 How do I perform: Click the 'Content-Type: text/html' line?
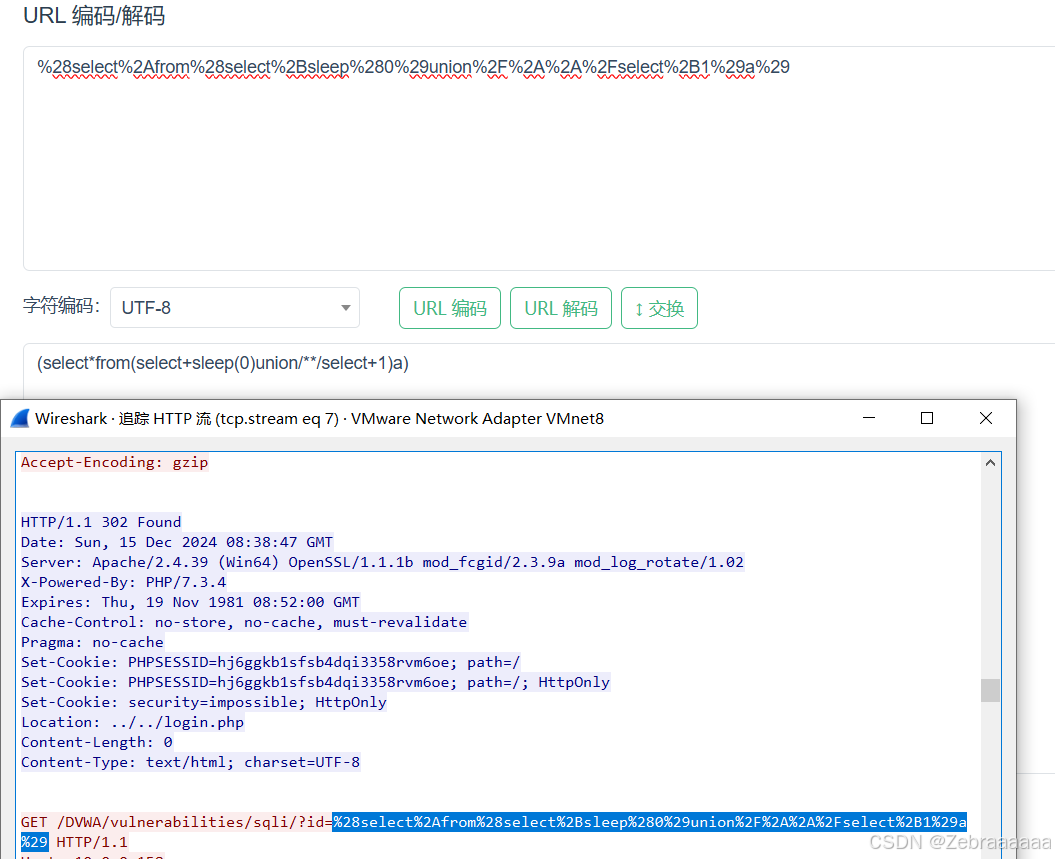pyautogui.click(x=190, y=762)
